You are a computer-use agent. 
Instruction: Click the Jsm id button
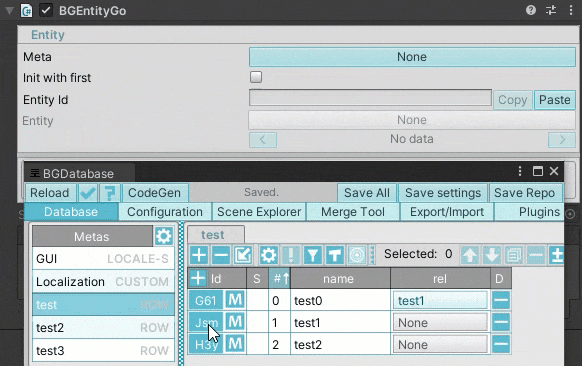point(206,322)
